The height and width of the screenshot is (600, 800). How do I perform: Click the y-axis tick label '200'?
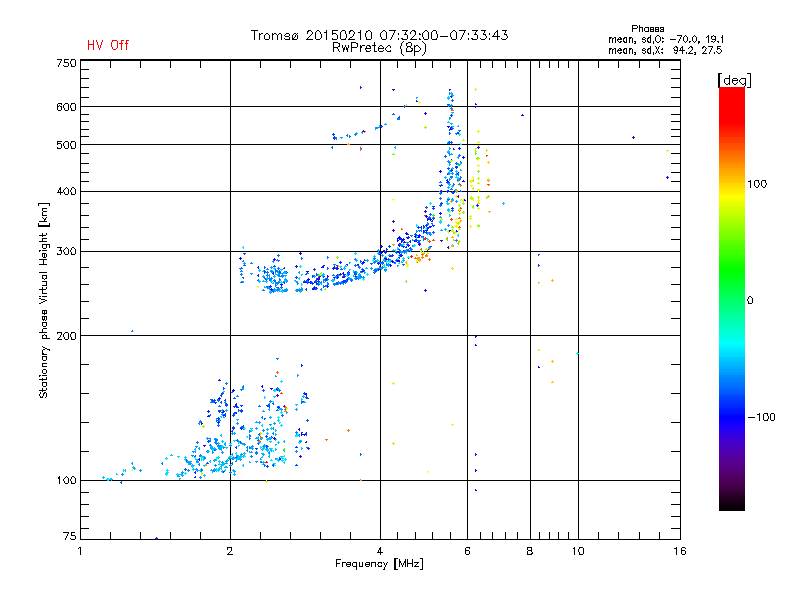point(66,336)
